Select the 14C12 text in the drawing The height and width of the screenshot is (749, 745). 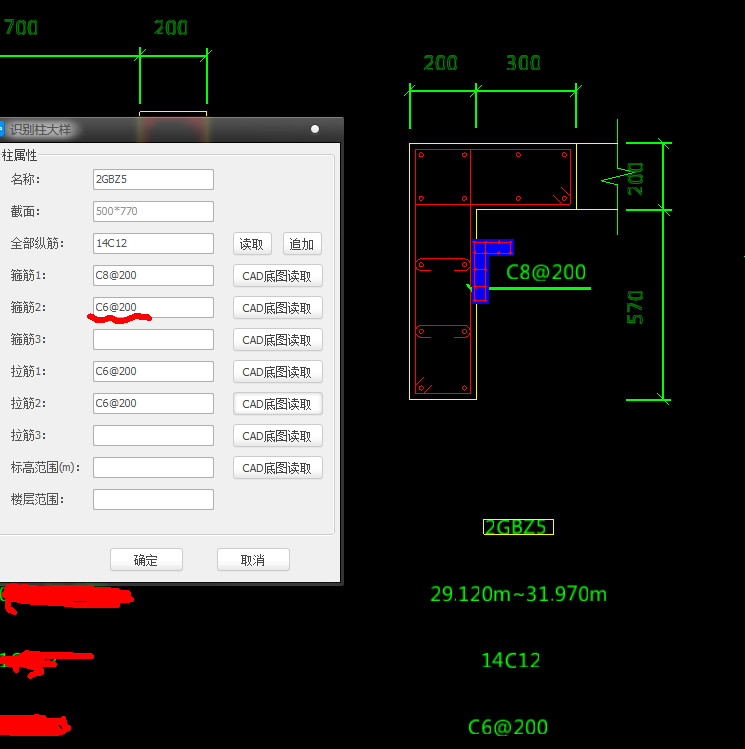coord(511,661)
